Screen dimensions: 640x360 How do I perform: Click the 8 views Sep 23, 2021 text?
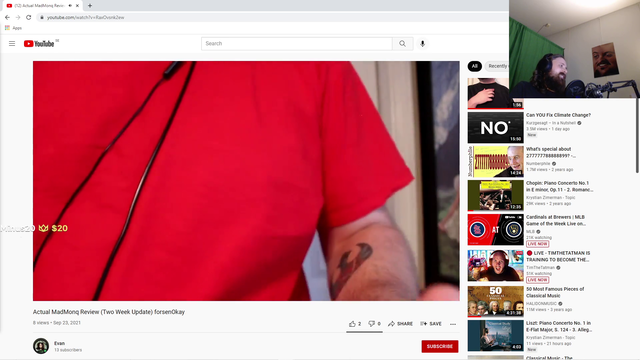click(57, 323)
